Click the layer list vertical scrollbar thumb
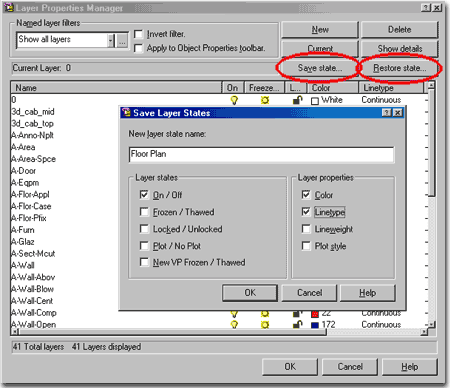This screenshot has width=450, height=388. pos(431,143)
